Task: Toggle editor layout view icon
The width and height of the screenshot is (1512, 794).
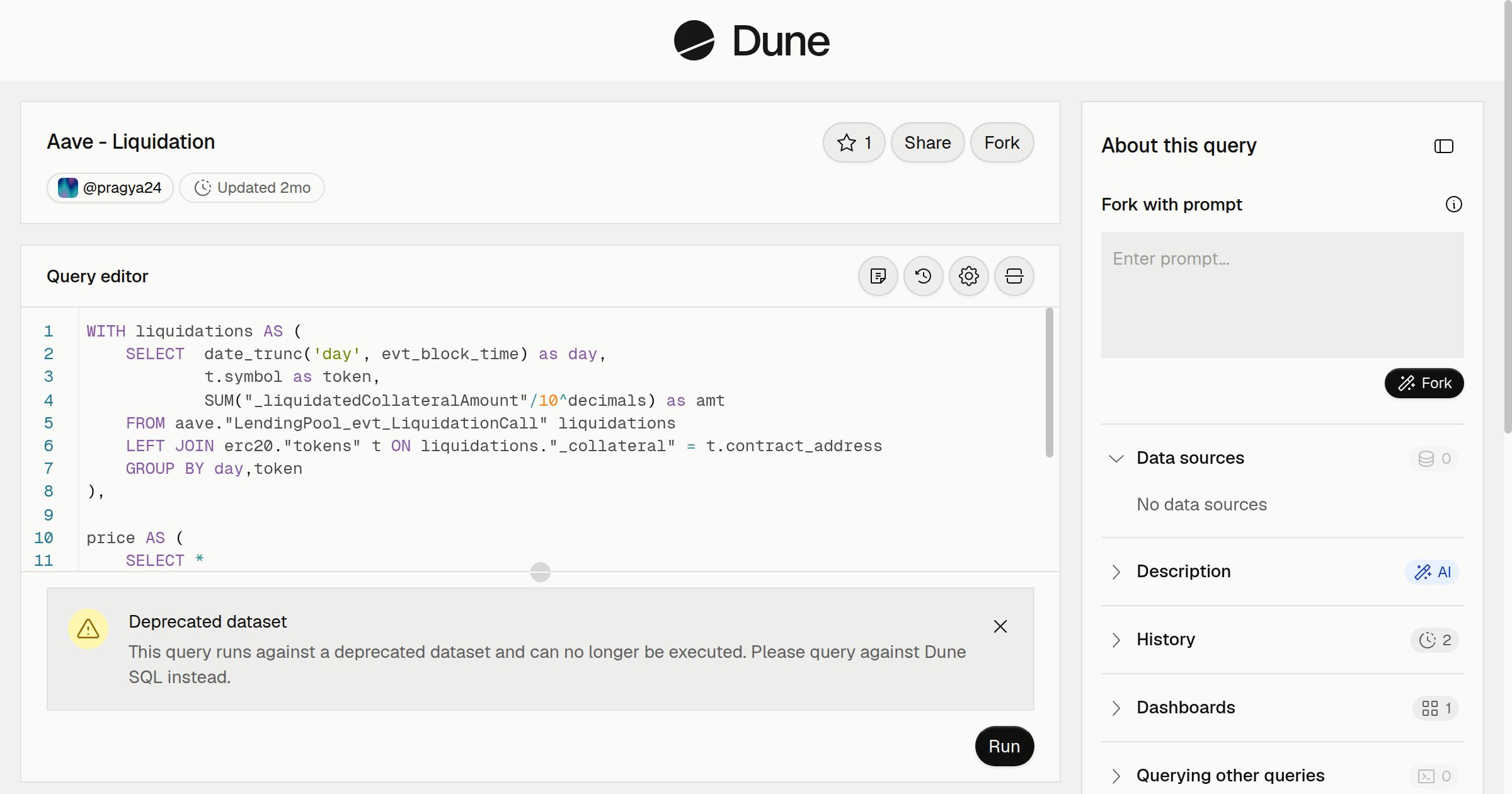Action: point(1014,276)
